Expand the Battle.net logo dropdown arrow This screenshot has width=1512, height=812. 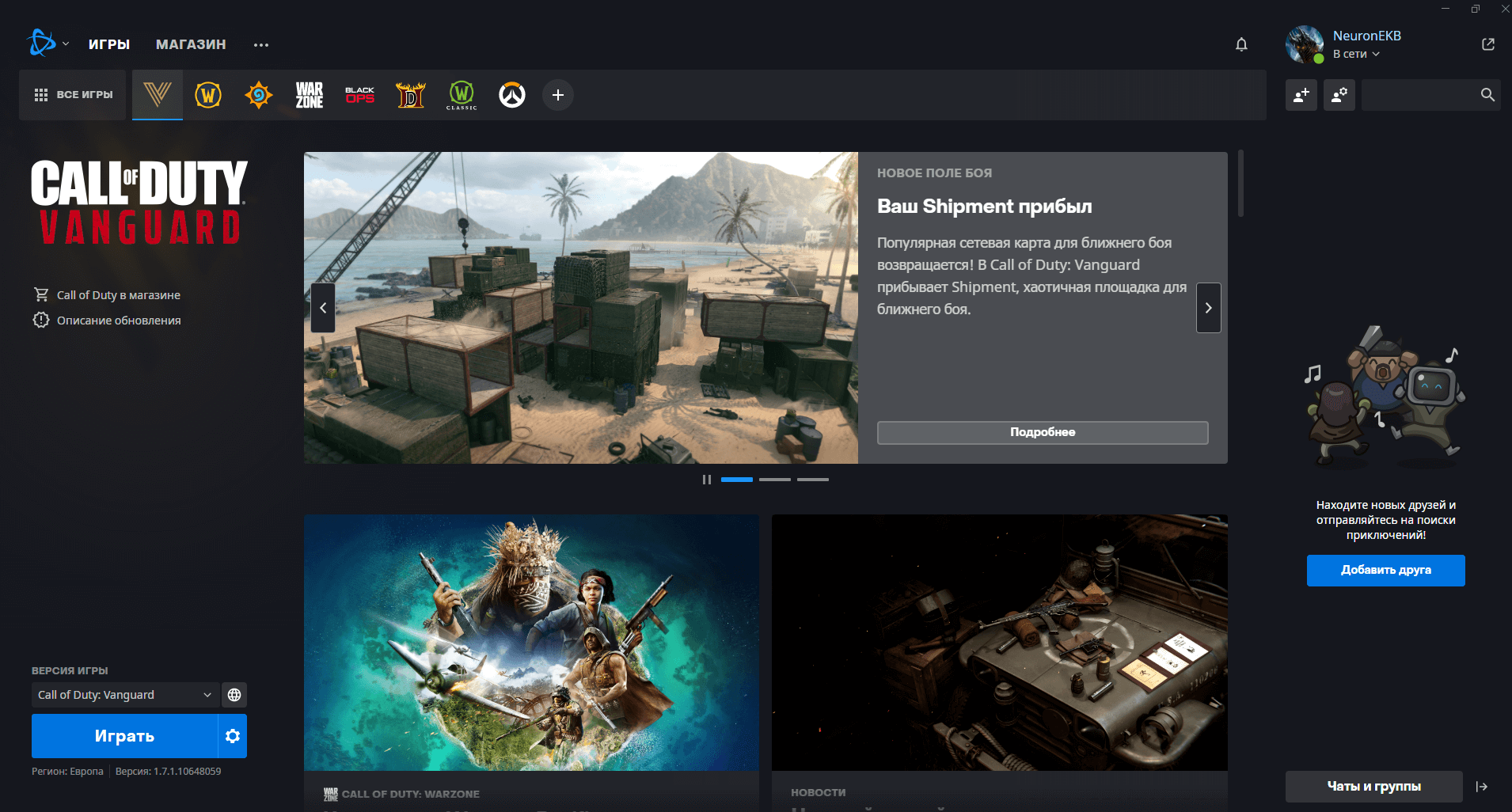pyautogui.click(x=66, y=44)
